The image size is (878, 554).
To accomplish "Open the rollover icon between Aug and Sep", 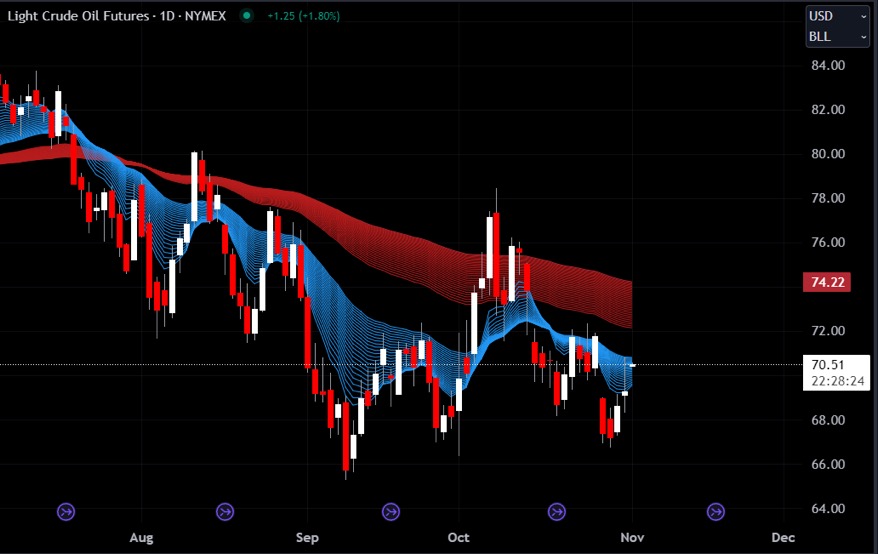I will coord(225,511).
